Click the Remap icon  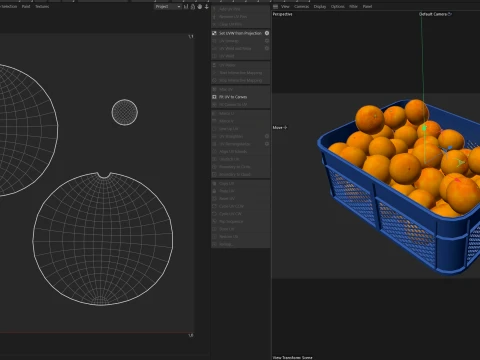click(x=214, y=244)
